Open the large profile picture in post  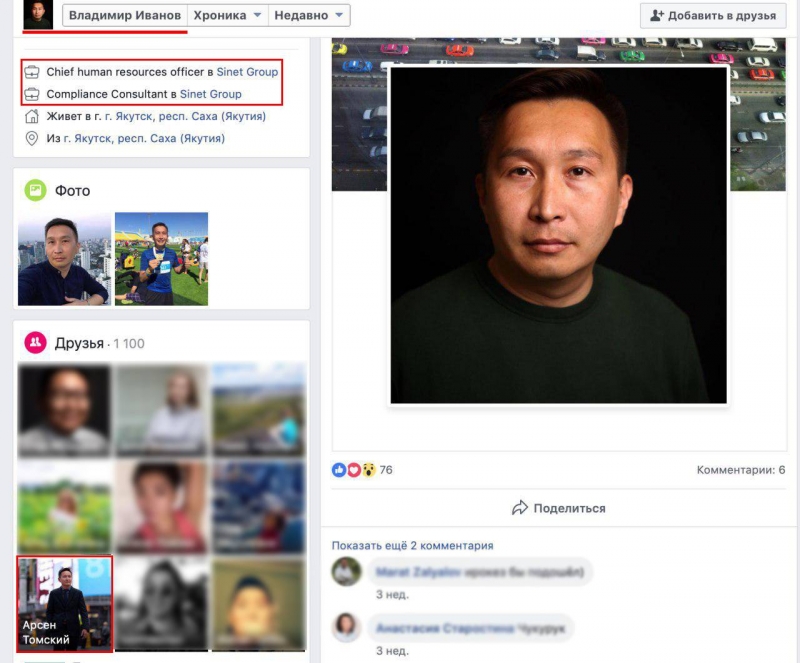click(x=558, y=236)
